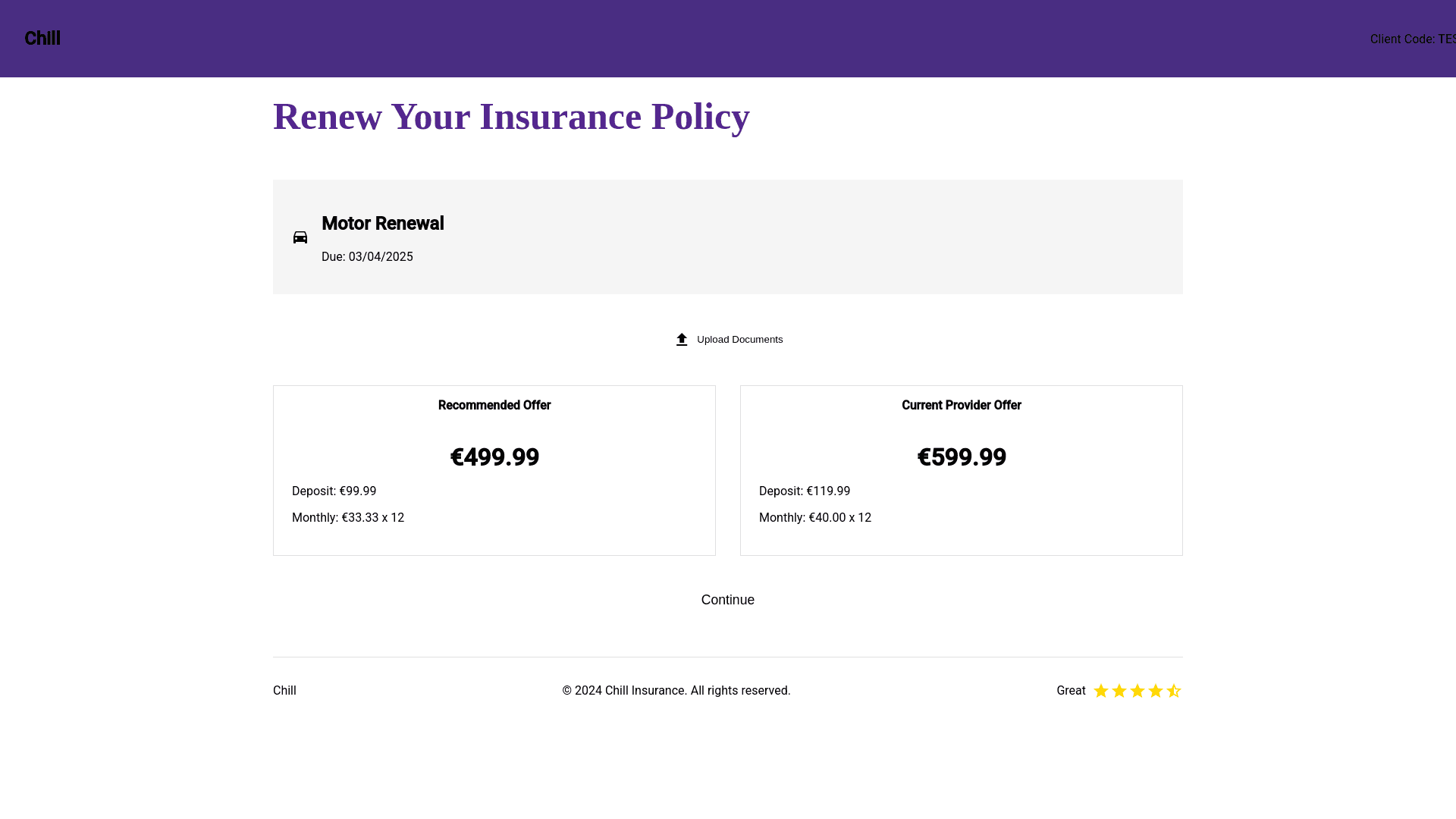1456x819 pixels.
Task: Click the Chill link in footer
Action: pyautogui.click(x=284, y=691)
